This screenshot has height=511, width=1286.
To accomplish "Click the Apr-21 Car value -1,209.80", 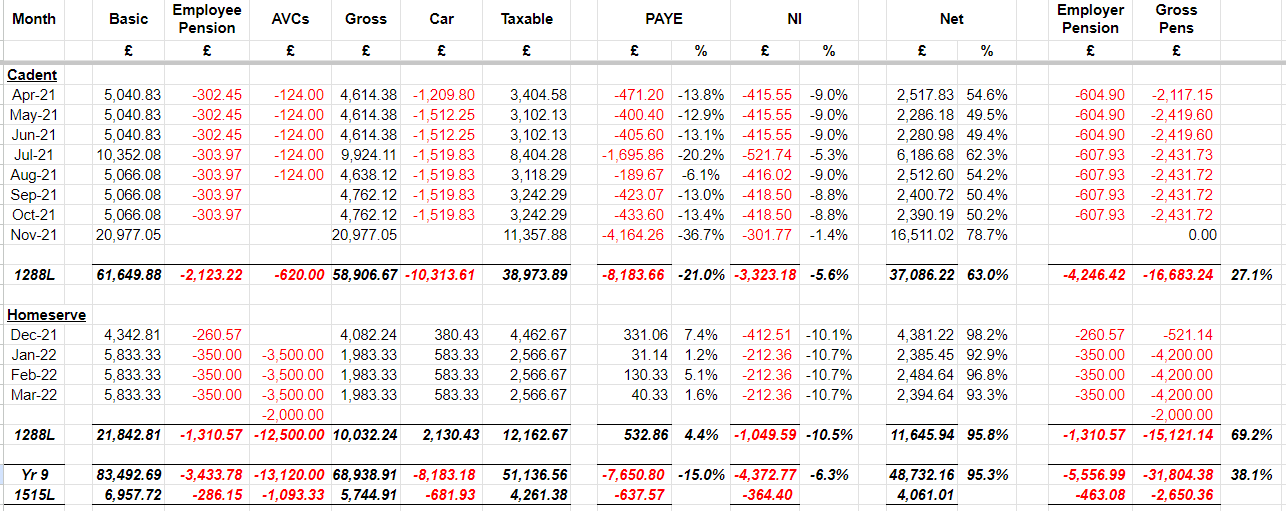I will pos(442,95).
